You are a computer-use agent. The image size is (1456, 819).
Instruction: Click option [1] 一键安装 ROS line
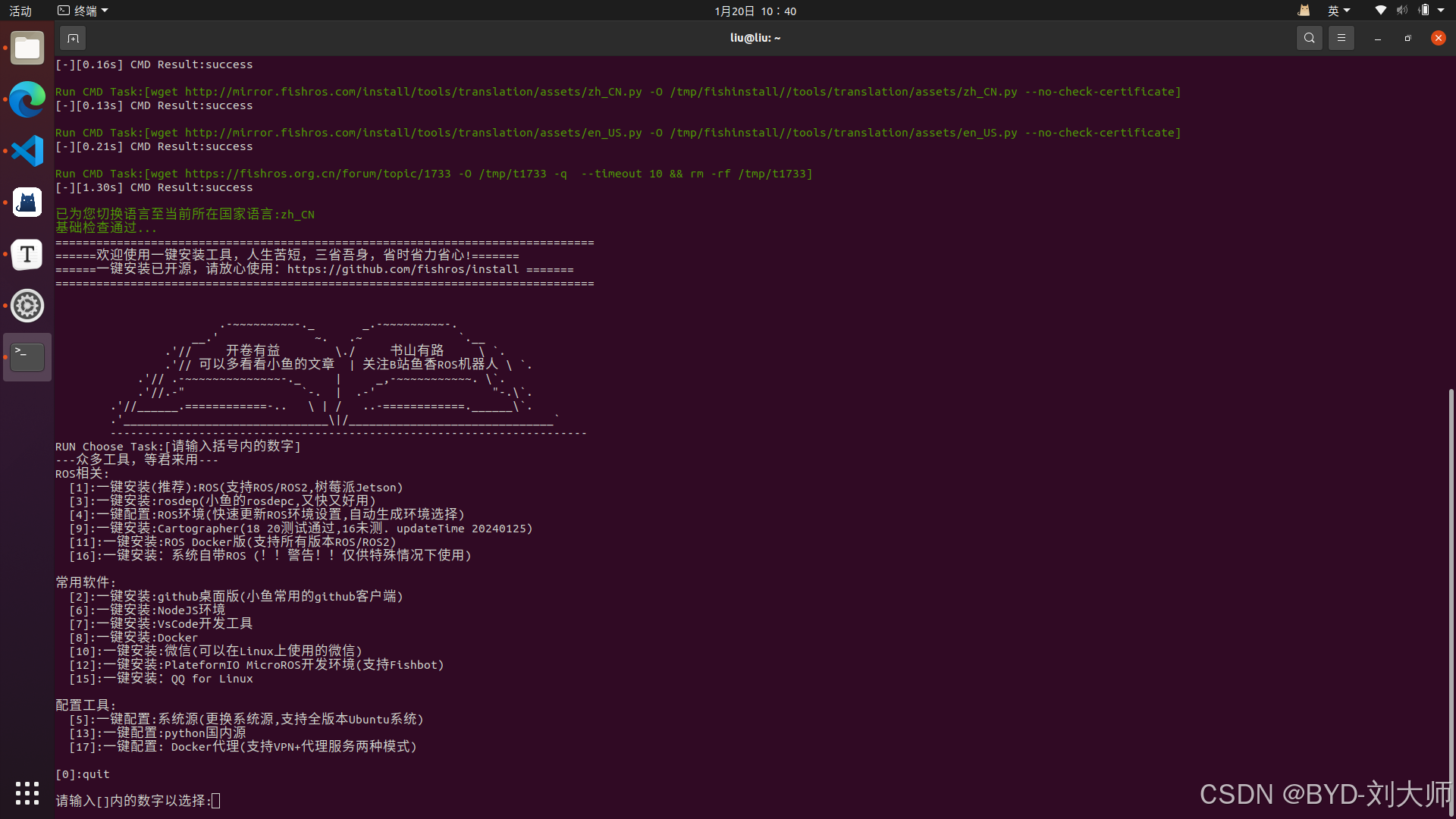[x=236, y=488]
